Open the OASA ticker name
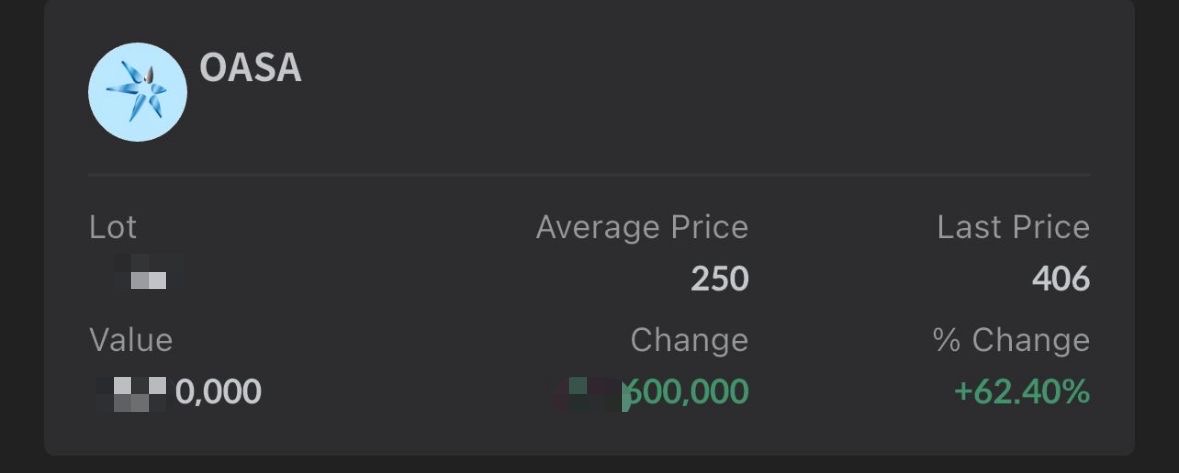The height and width of the screenshot is (473, 1179). click(250, 68)
